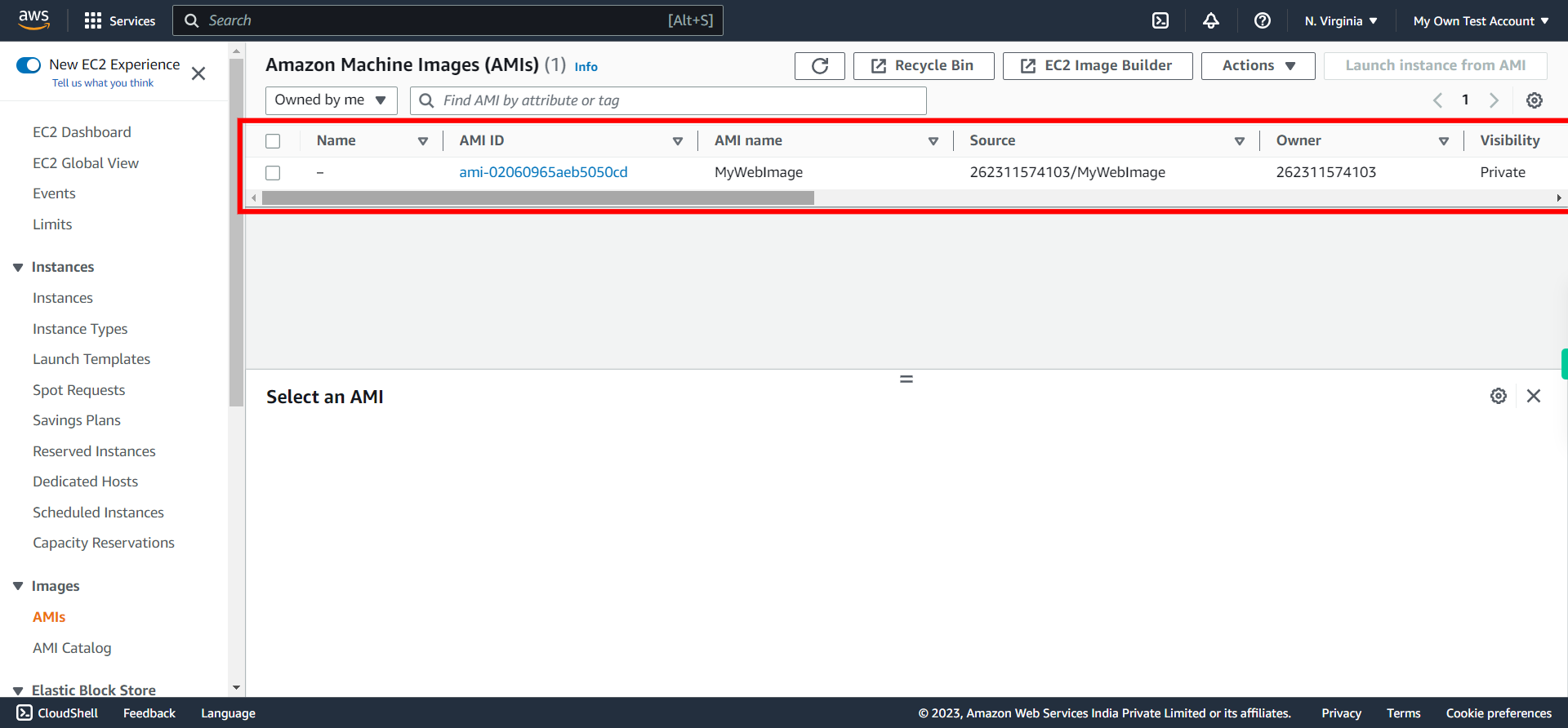
Task: Click table scroll-left arrow
Action: pos(254,198)
